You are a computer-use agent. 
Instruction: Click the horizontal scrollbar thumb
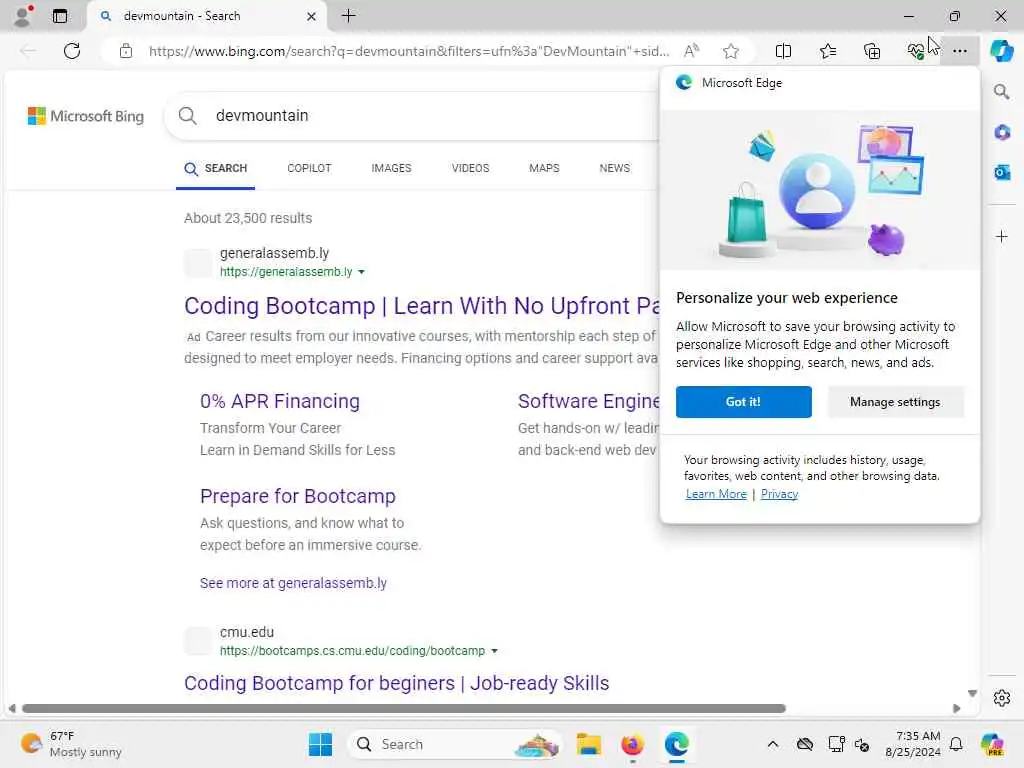pyautogui.click(x=404, y=709)
